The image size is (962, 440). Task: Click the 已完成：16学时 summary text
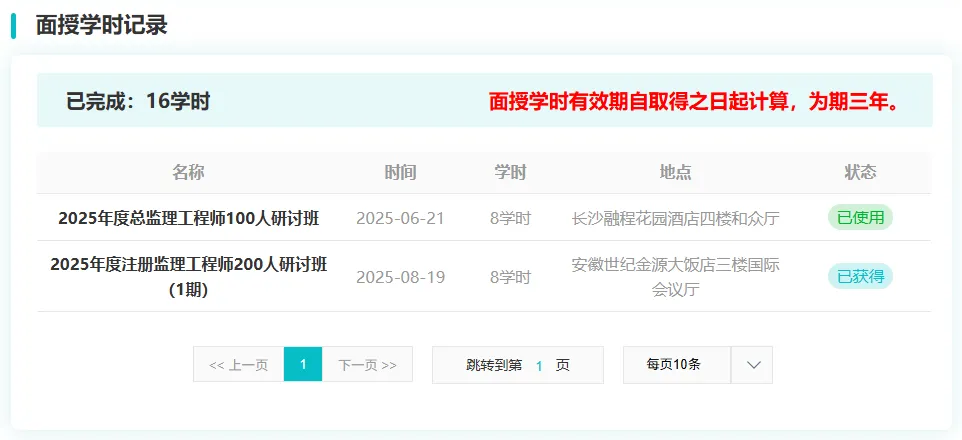coord(138,101)
